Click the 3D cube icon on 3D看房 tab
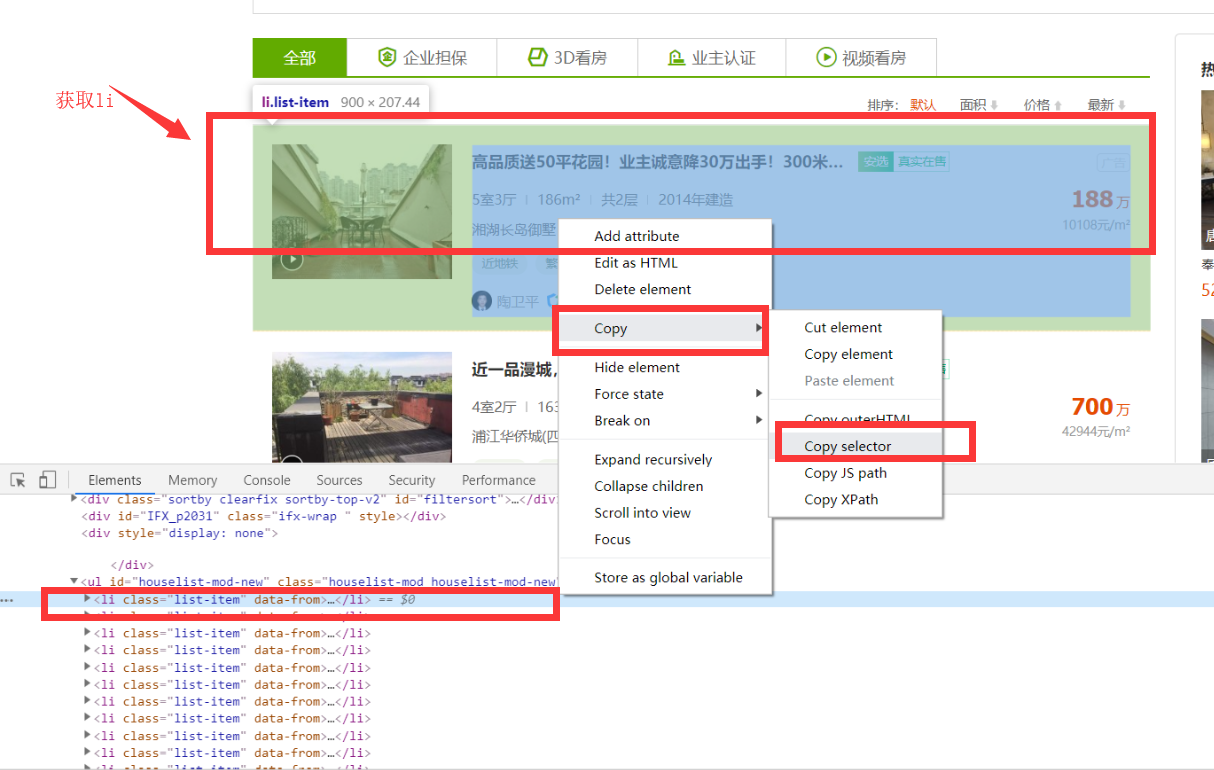1214x770 pixels. click(x=536, y=57)
